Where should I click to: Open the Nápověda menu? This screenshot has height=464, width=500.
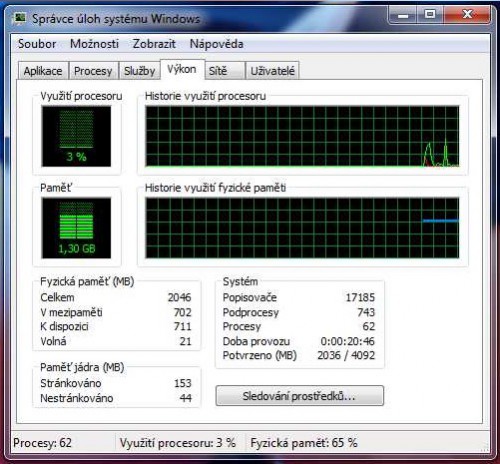click(x=216, y=44)
